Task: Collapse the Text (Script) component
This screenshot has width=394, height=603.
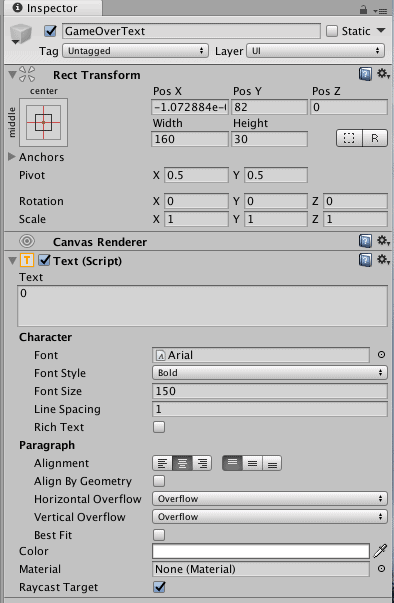Action: [12, 261]
